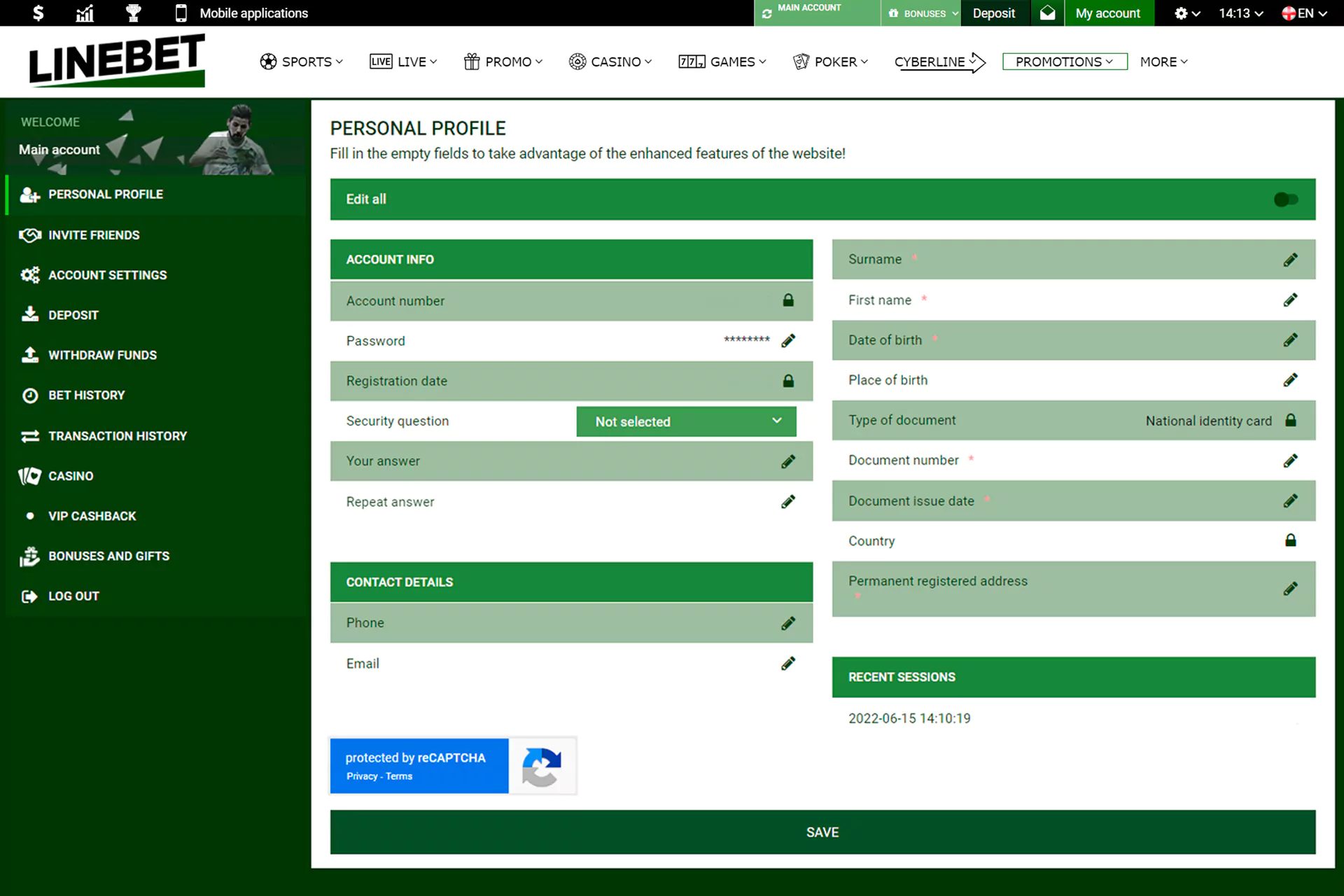Open the Poker menu

coord(830,62)
